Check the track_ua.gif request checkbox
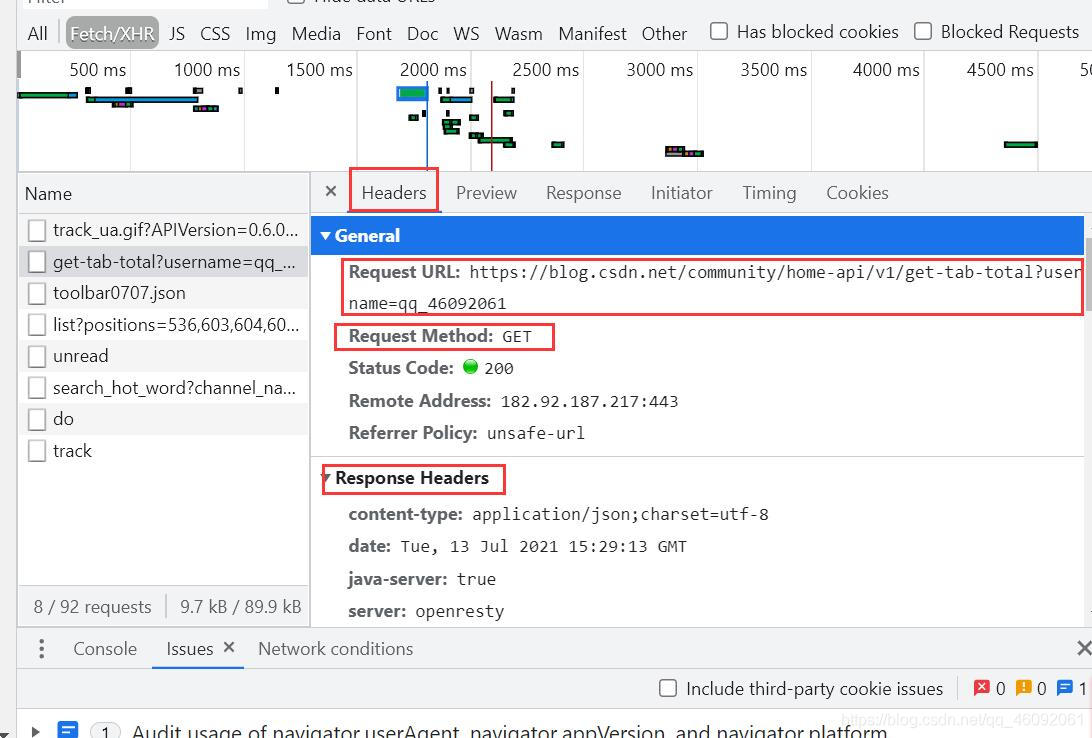Image resolution: width=1092 pixels, height=738 pixels. pyautogui.click(x=37, y=230)
